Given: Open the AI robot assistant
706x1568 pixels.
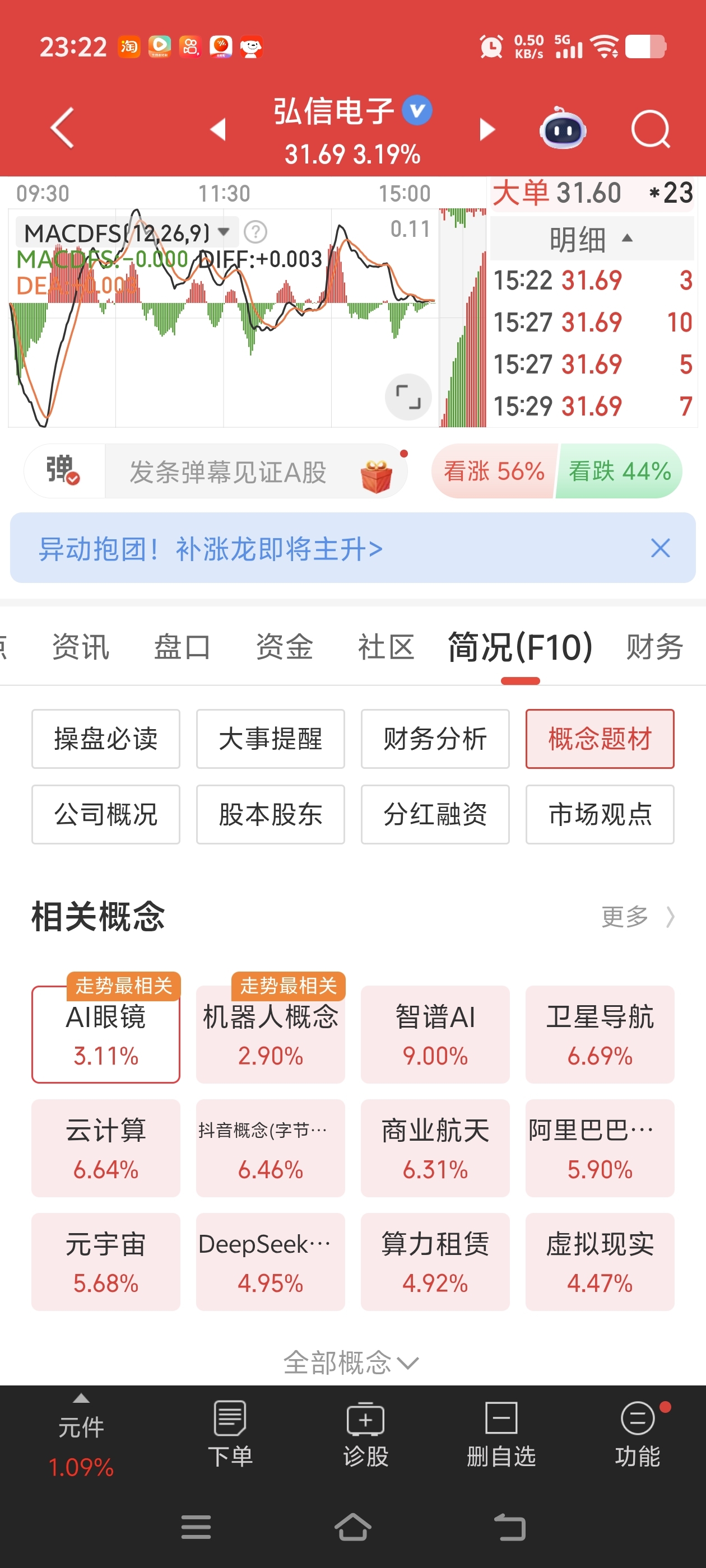Looking at the screenshot, I should tap(563, 128).
